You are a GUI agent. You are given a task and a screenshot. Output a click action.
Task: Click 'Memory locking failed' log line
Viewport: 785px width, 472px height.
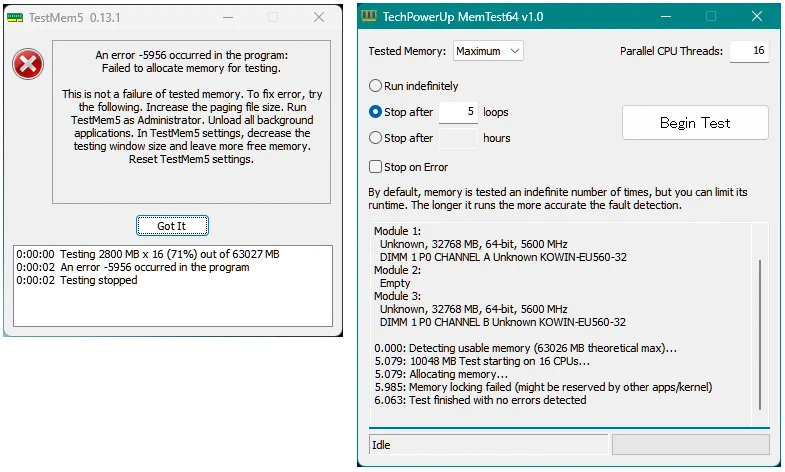coord(543,387)
